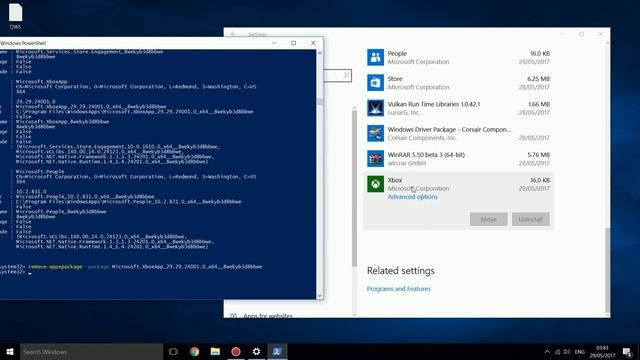640x360 pixels.
Task: Click the Related settings heading
Action: [x=401, y=271]
